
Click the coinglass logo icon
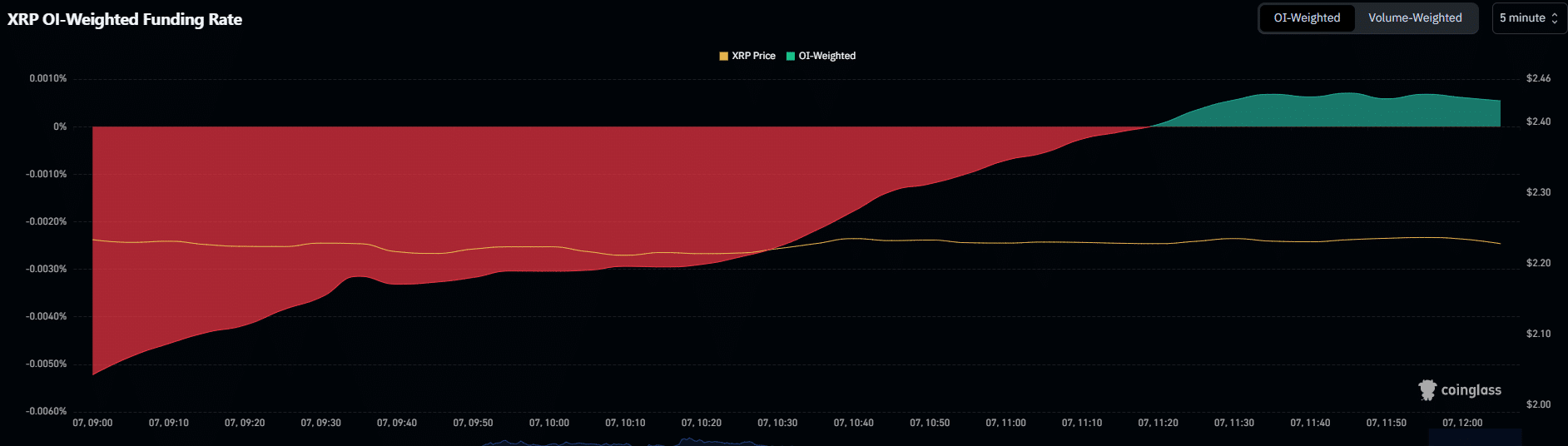click(x=1427, y=389)
